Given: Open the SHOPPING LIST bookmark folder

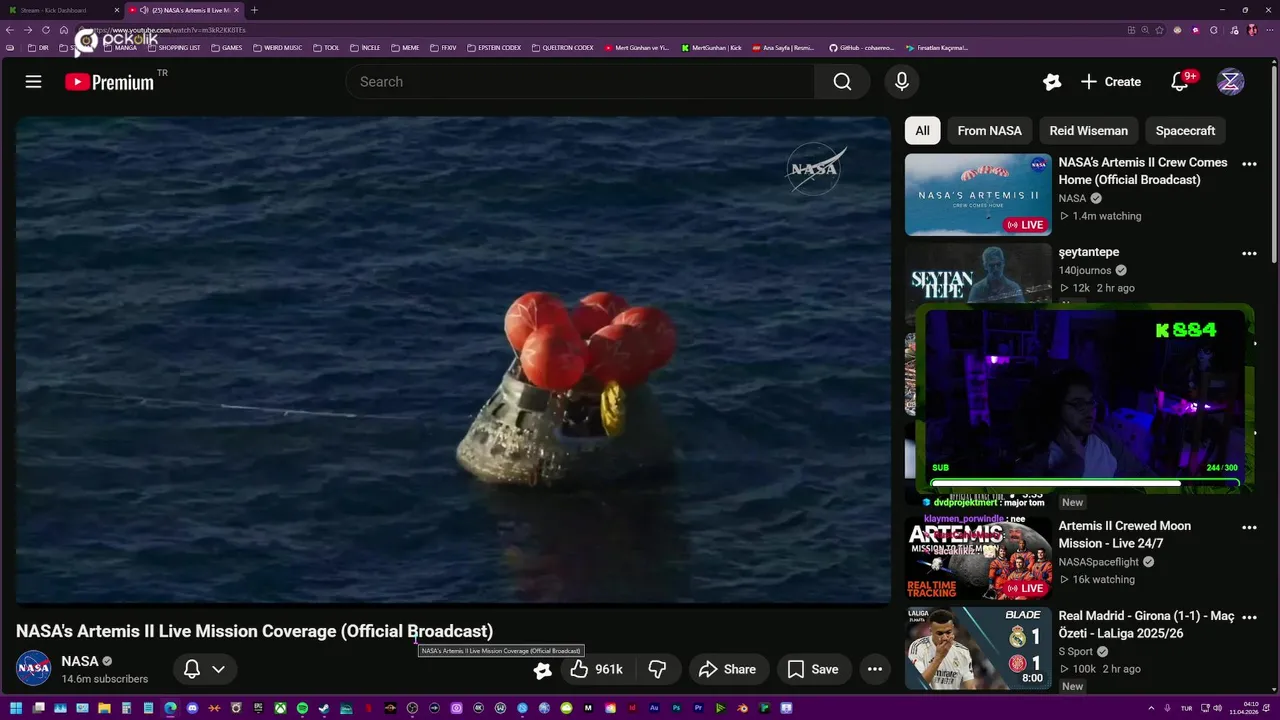Looking at the screenshot, I should pos(174,47).
